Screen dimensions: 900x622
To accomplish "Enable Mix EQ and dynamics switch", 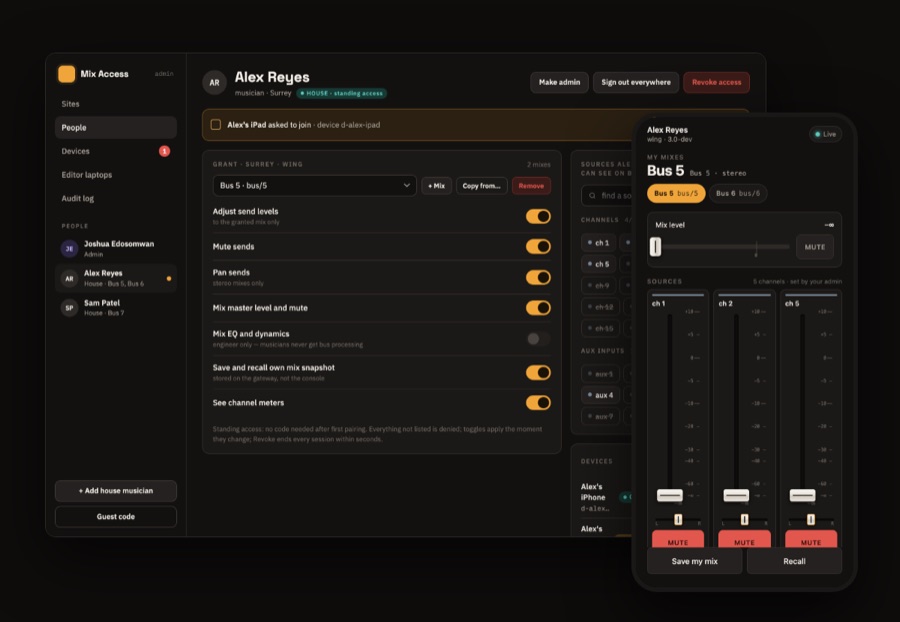I will (x=538, y=339).
